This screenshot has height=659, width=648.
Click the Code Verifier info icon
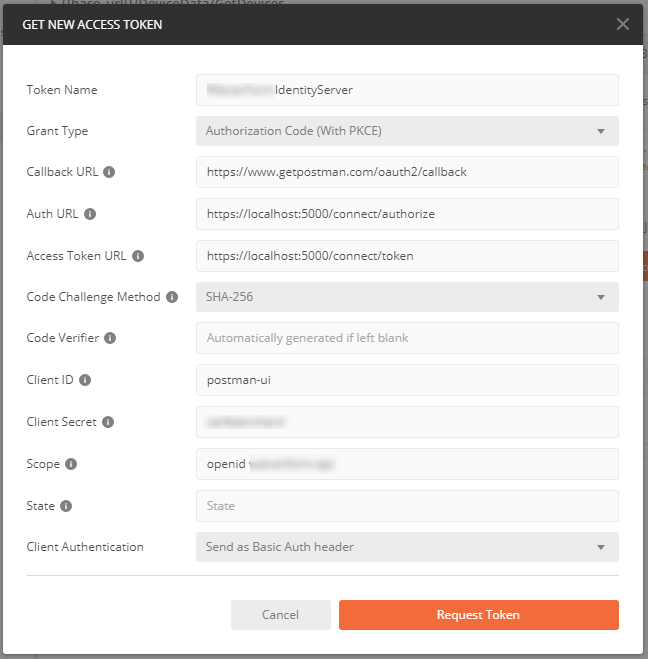[110, 338]
